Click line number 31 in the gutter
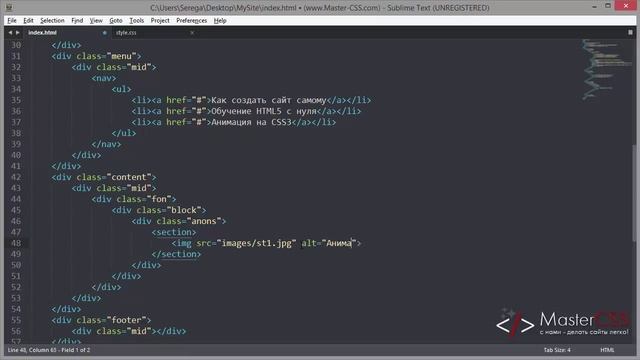Viewport: 640px width, 360px height. pyautogui.click(x=16, y=56)
